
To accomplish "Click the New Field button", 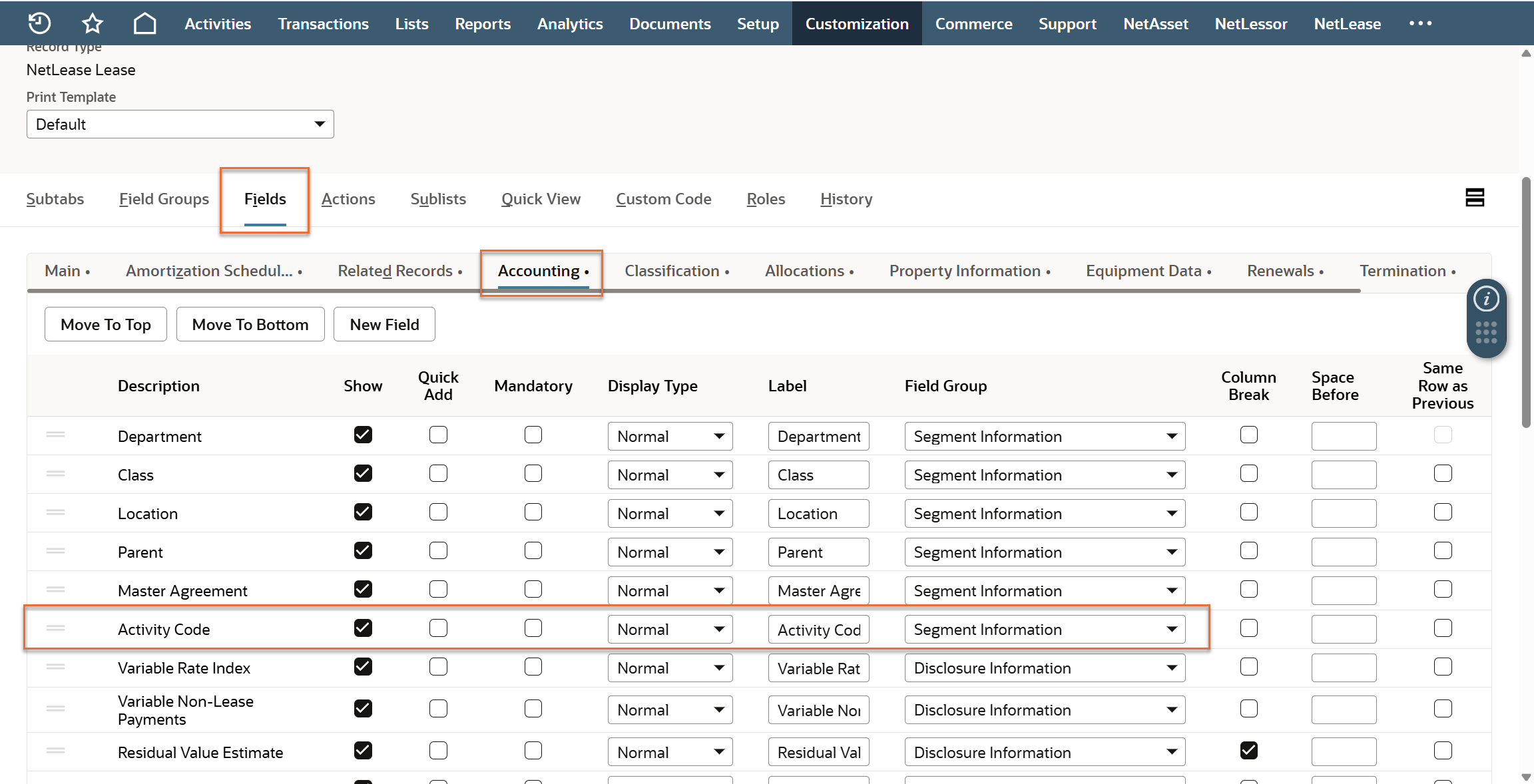I will pos(384,325).
